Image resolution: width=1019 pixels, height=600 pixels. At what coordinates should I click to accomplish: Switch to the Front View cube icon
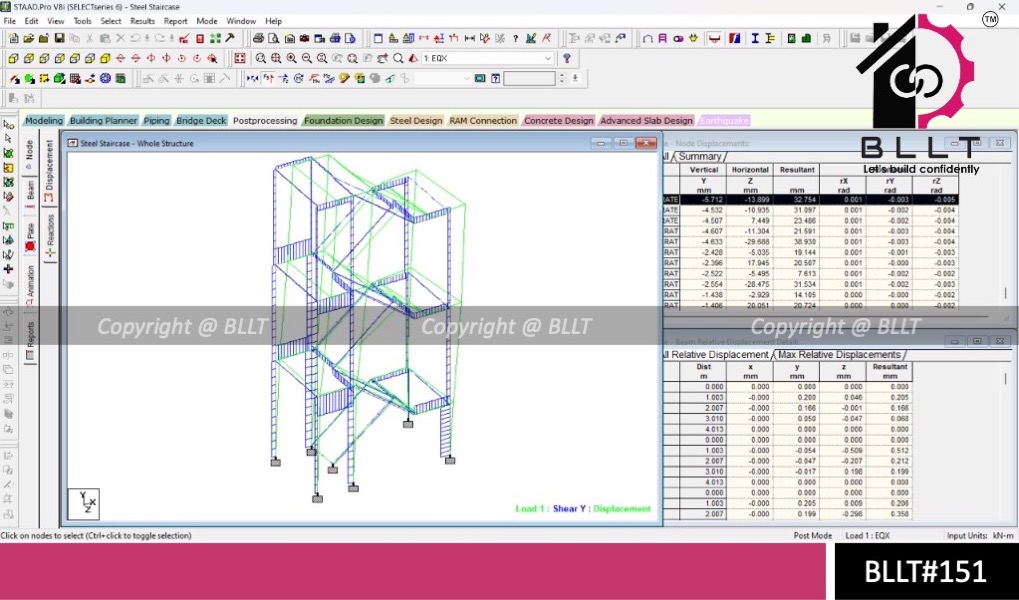pos(14,59)
